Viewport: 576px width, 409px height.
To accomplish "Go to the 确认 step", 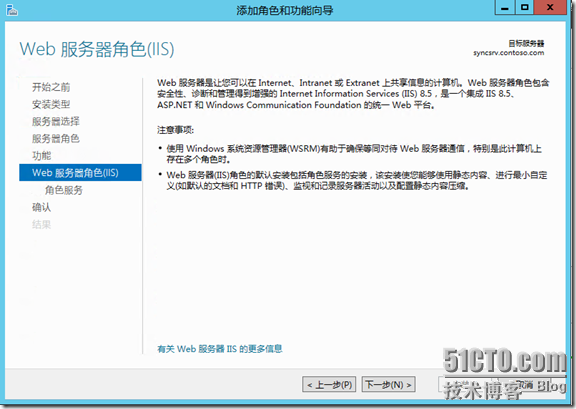I will click(42, 207).
